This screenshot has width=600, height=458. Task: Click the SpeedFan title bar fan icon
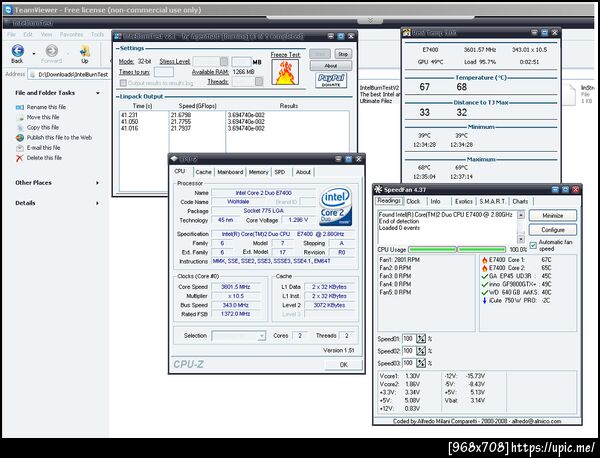point(378,189)
